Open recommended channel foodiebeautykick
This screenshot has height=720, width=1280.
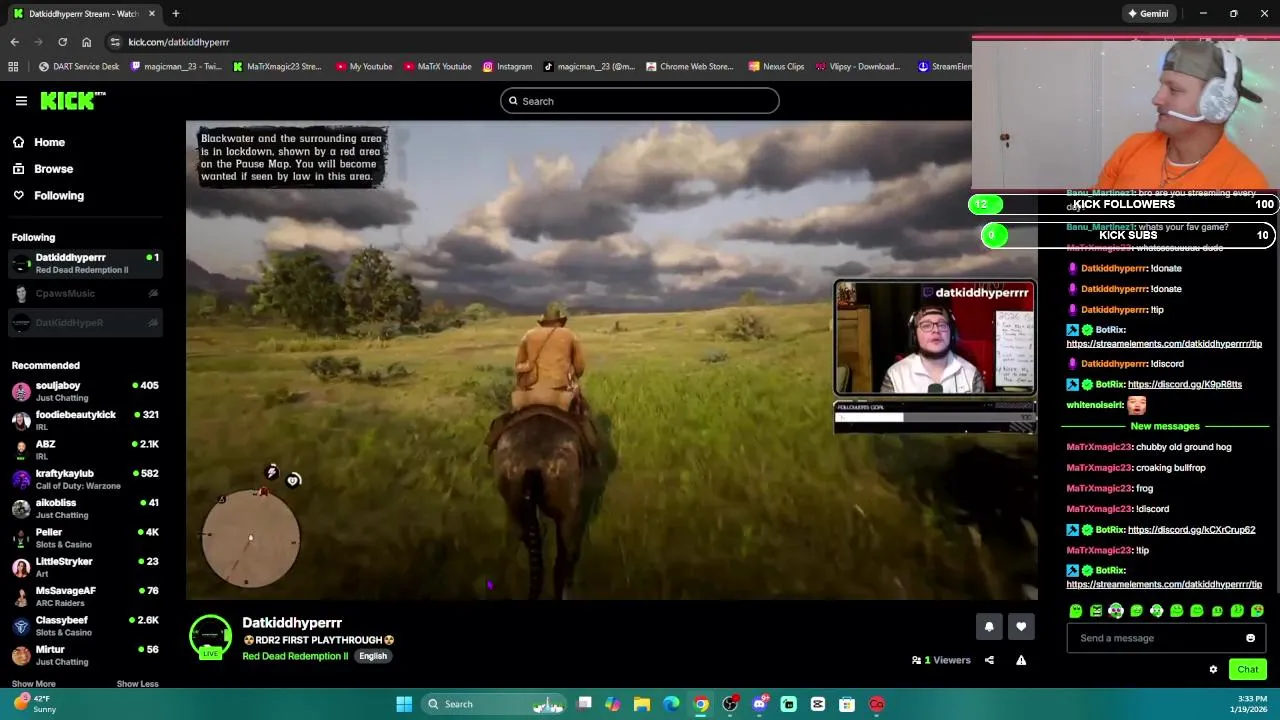tap(85, 420)
